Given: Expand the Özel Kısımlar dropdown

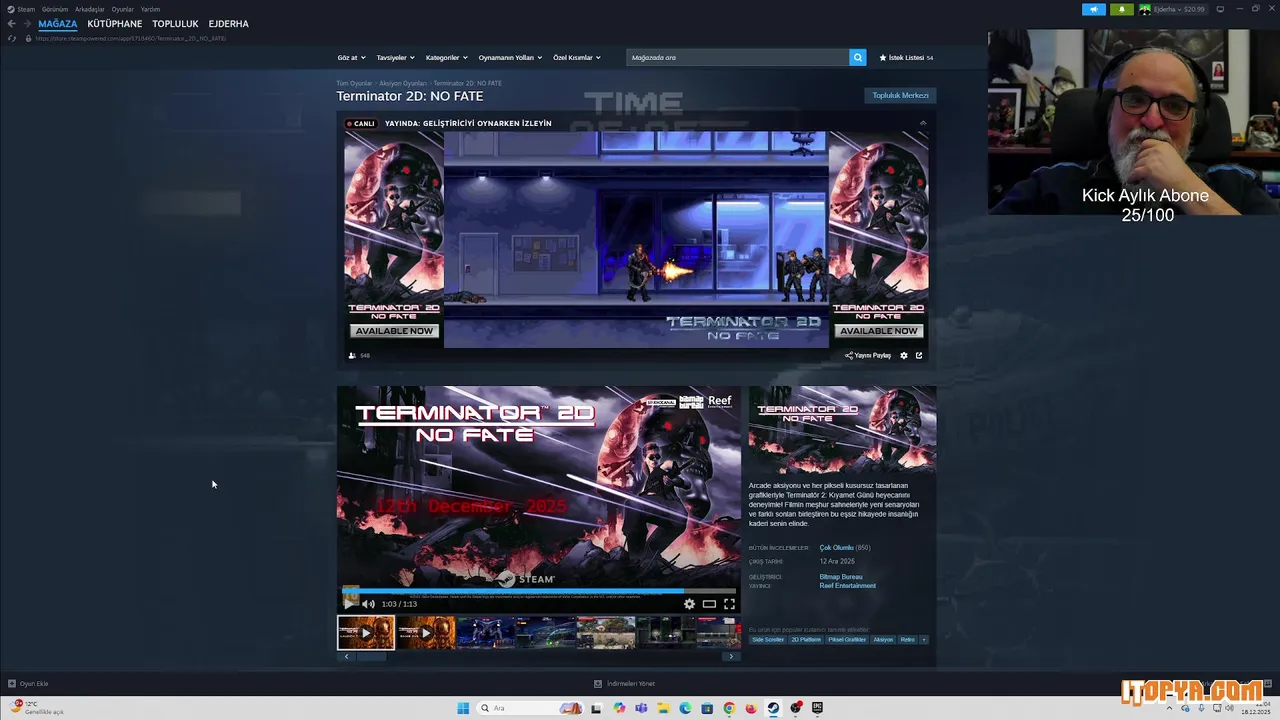Looking at the screenshot, I should [577, 57].
